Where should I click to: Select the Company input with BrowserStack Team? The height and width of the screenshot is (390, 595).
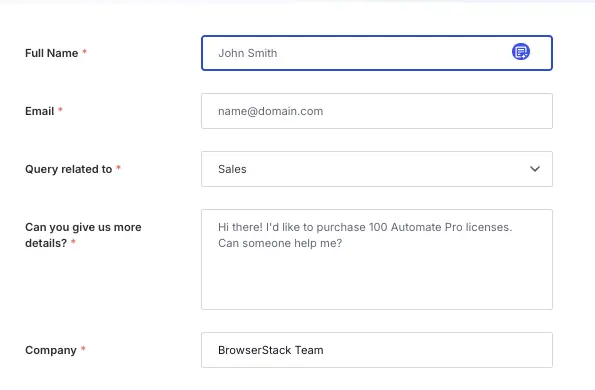coord(377,350)
